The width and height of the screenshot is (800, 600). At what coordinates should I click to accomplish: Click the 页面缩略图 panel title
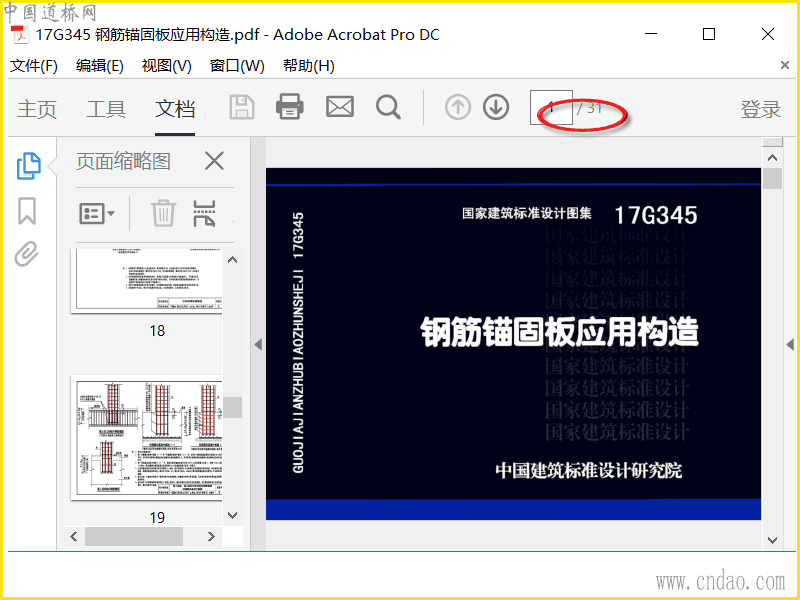click(123, 161)
